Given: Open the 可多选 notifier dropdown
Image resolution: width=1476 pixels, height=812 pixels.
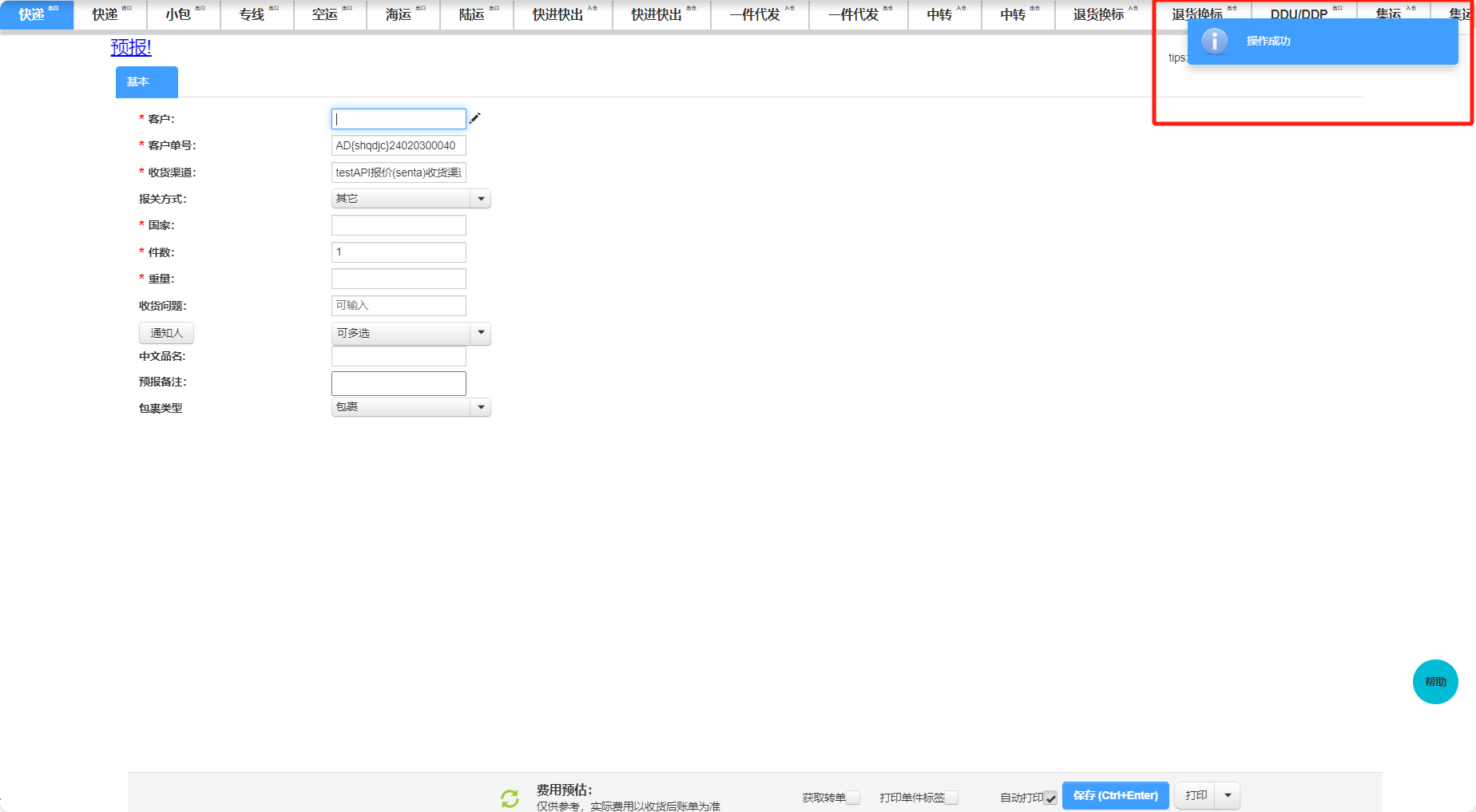Looking at the screenshot, I should pos(481,333).
